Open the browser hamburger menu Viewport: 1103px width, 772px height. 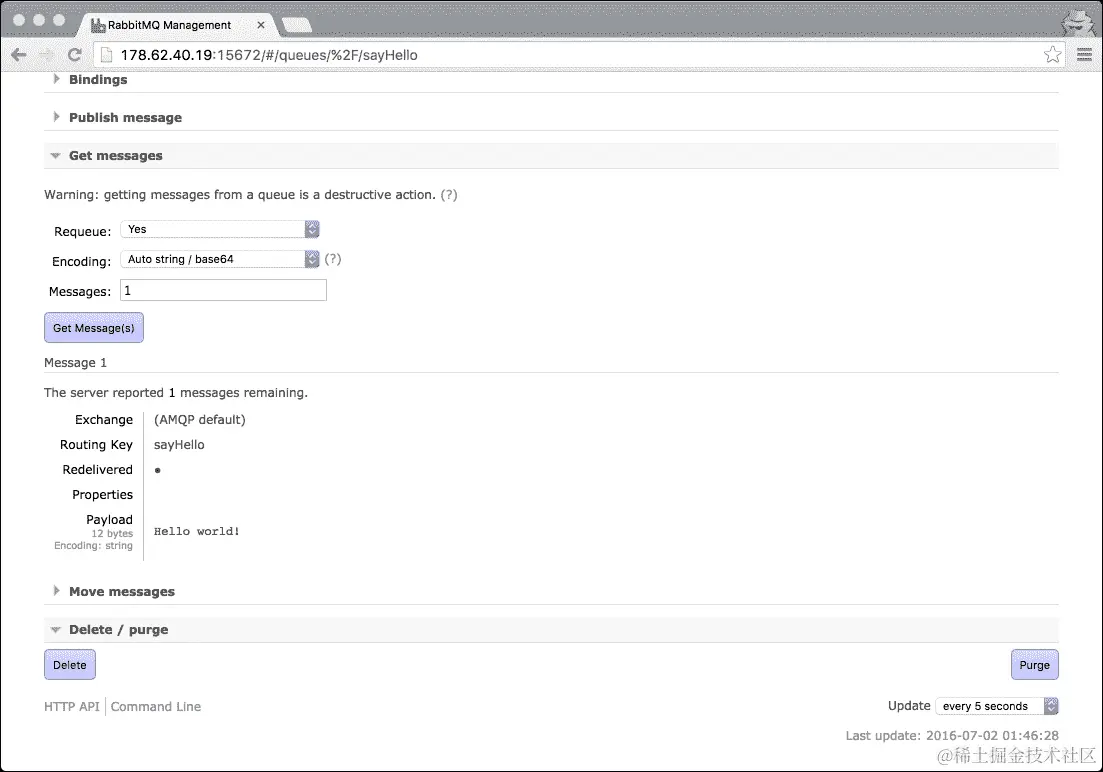click(1085, 55)
